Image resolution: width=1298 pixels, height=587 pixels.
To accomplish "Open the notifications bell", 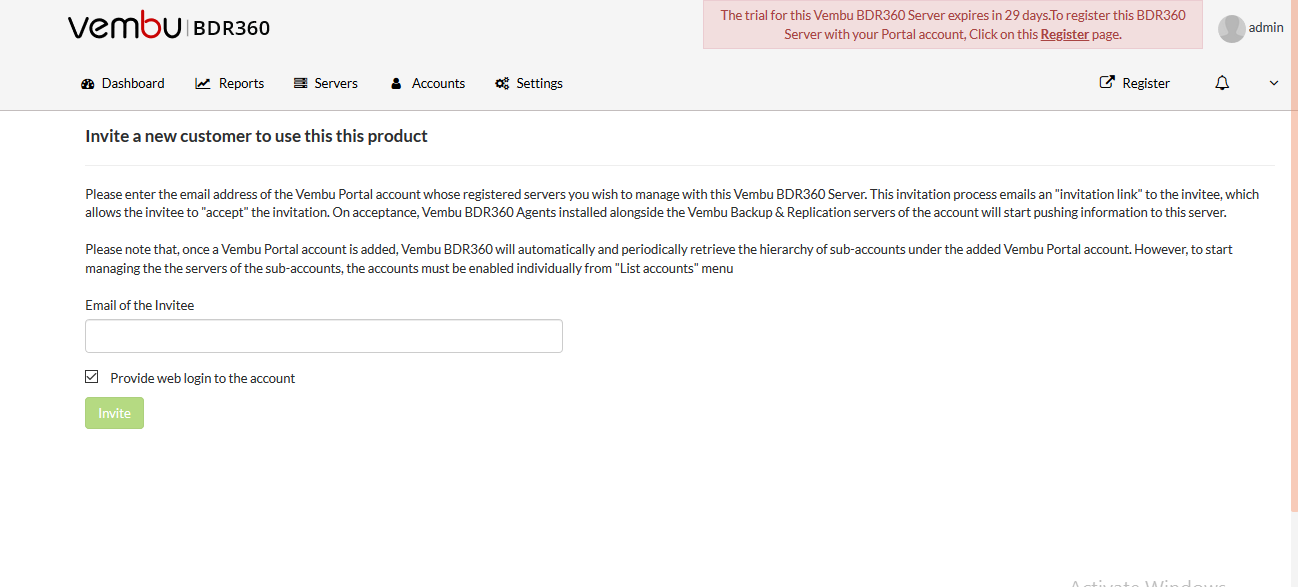I will click(x=1222, y=83).
